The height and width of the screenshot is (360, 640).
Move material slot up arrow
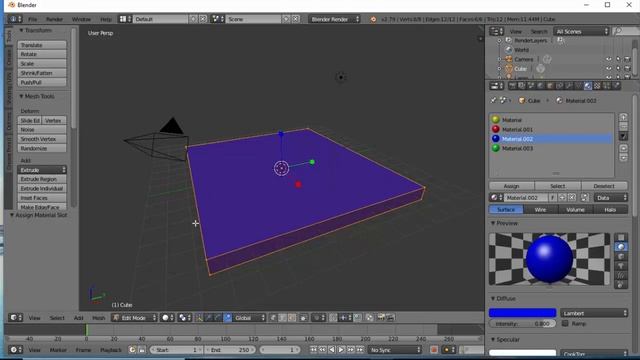[623, 149]
